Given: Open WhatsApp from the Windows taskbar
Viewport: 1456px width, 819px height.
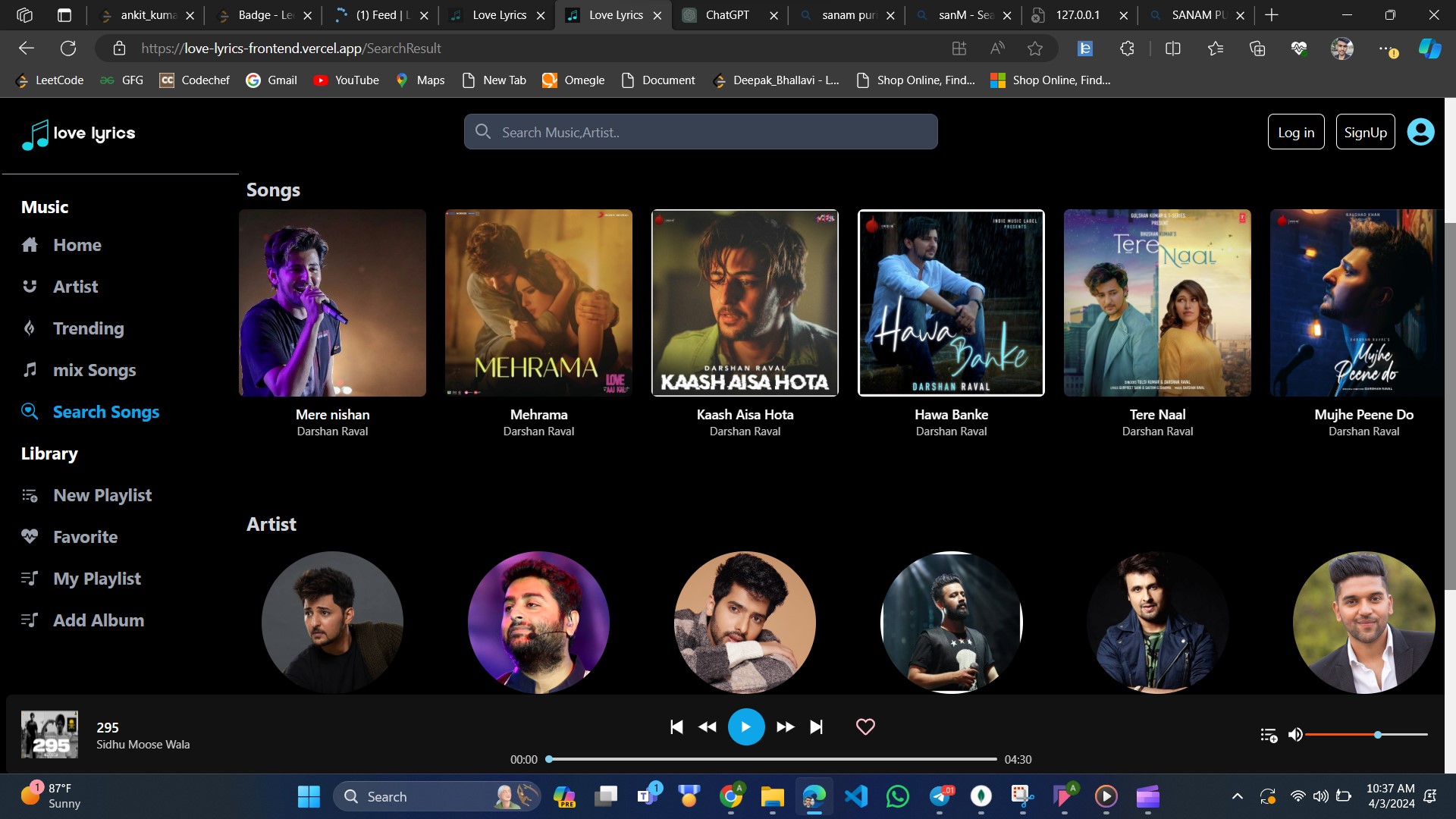Looking at the screenshot, I should (898, 796).
